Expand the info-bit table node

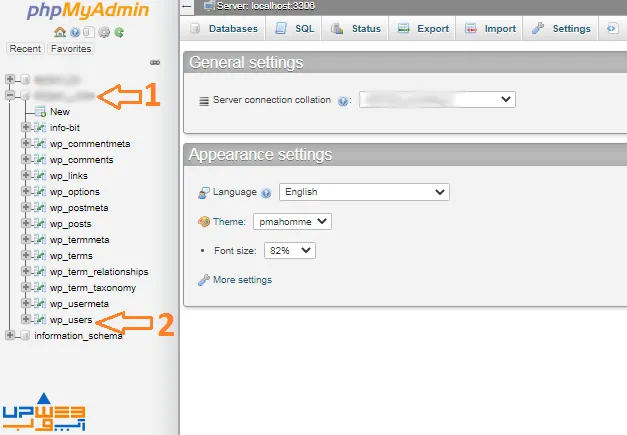coord(26,127)
